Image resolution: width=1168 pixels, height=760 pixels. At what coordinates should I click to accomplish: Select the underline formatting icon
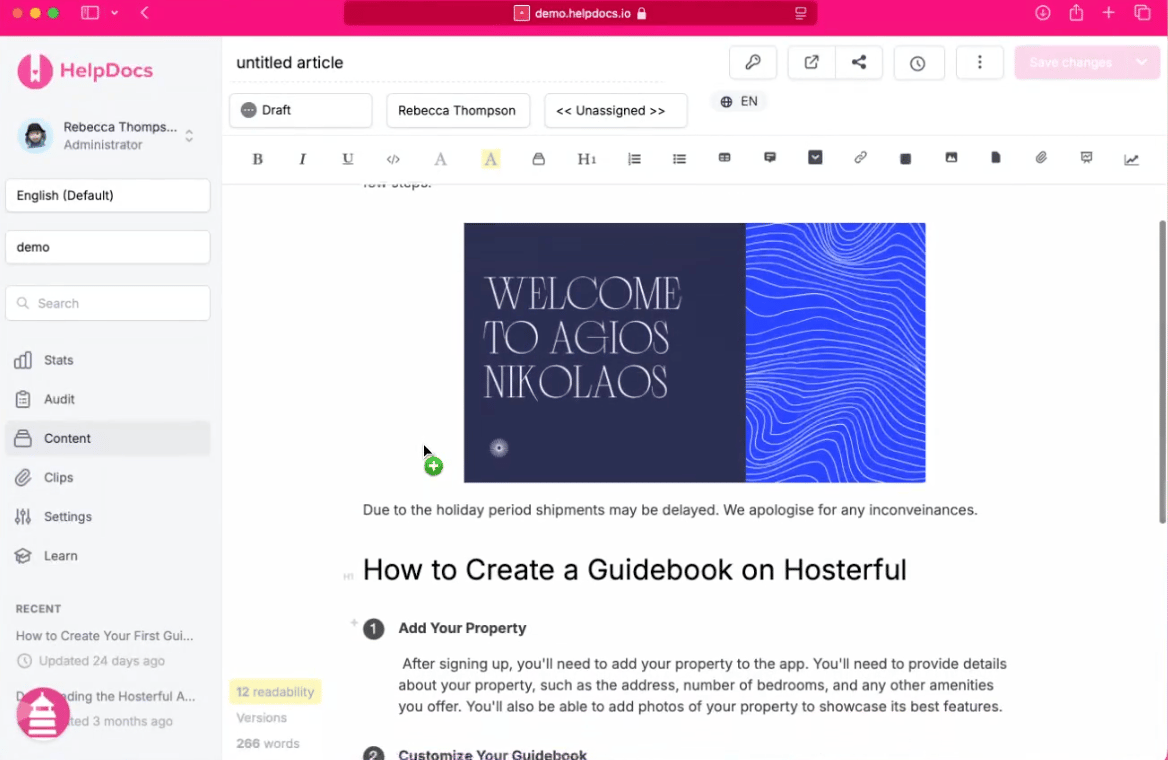347,158
